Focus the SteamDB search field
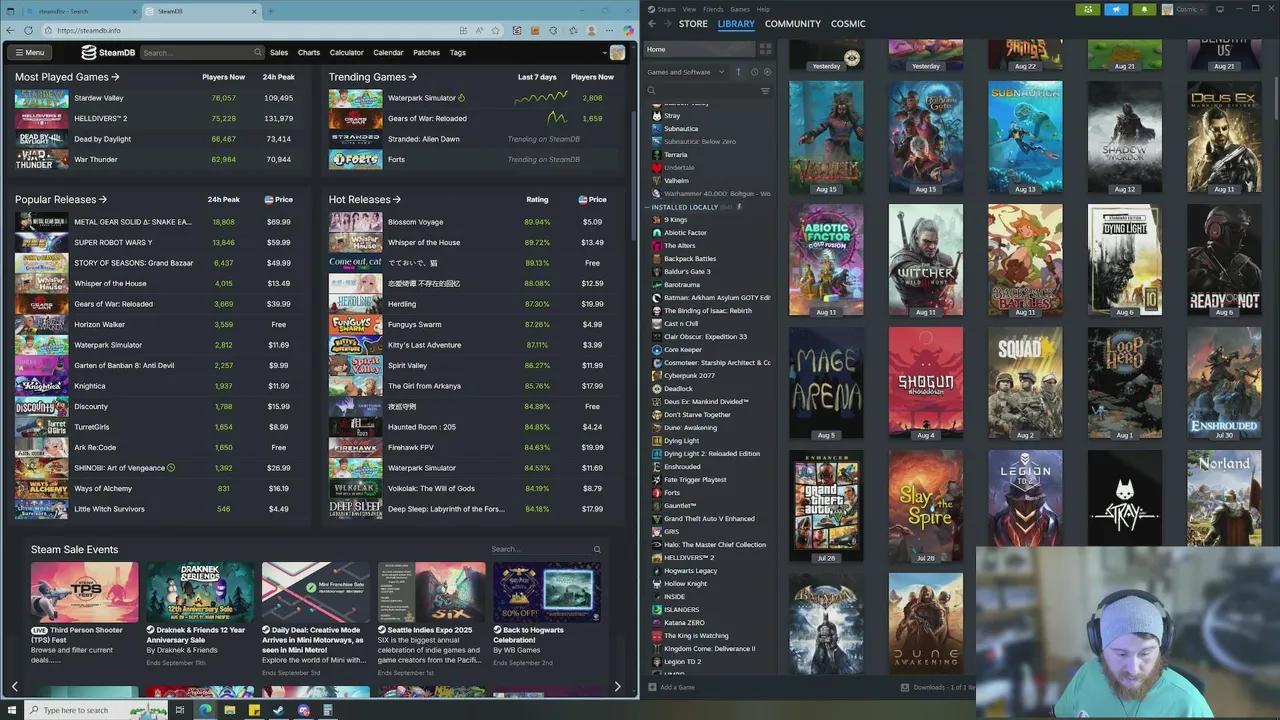The width and height of the screenshot is (1280, 720). tap(200, 53)
